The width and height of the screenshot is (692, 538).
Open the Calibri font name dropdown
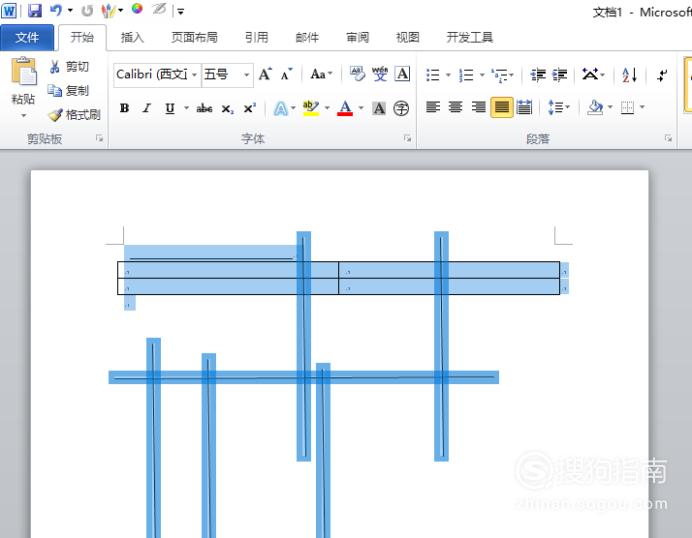click(194, 75)
